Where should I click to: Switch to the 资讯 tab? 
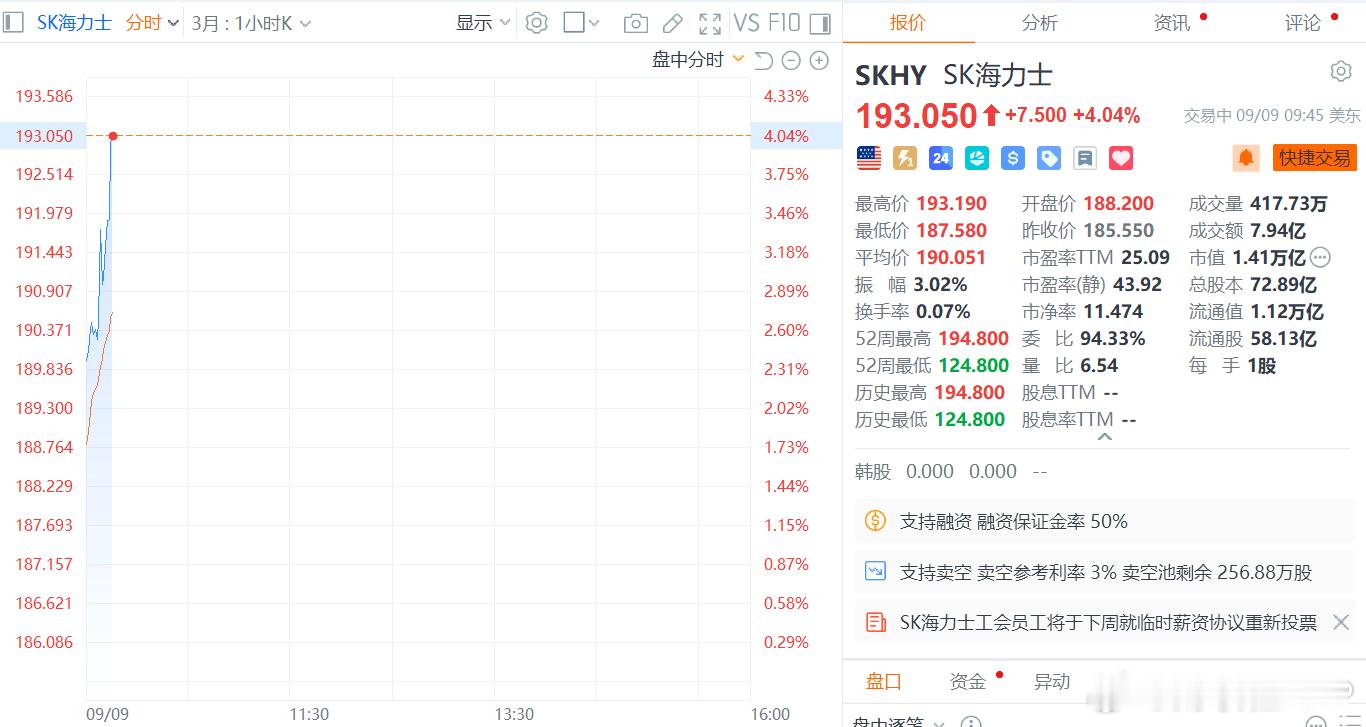(x=1172, y=22)
